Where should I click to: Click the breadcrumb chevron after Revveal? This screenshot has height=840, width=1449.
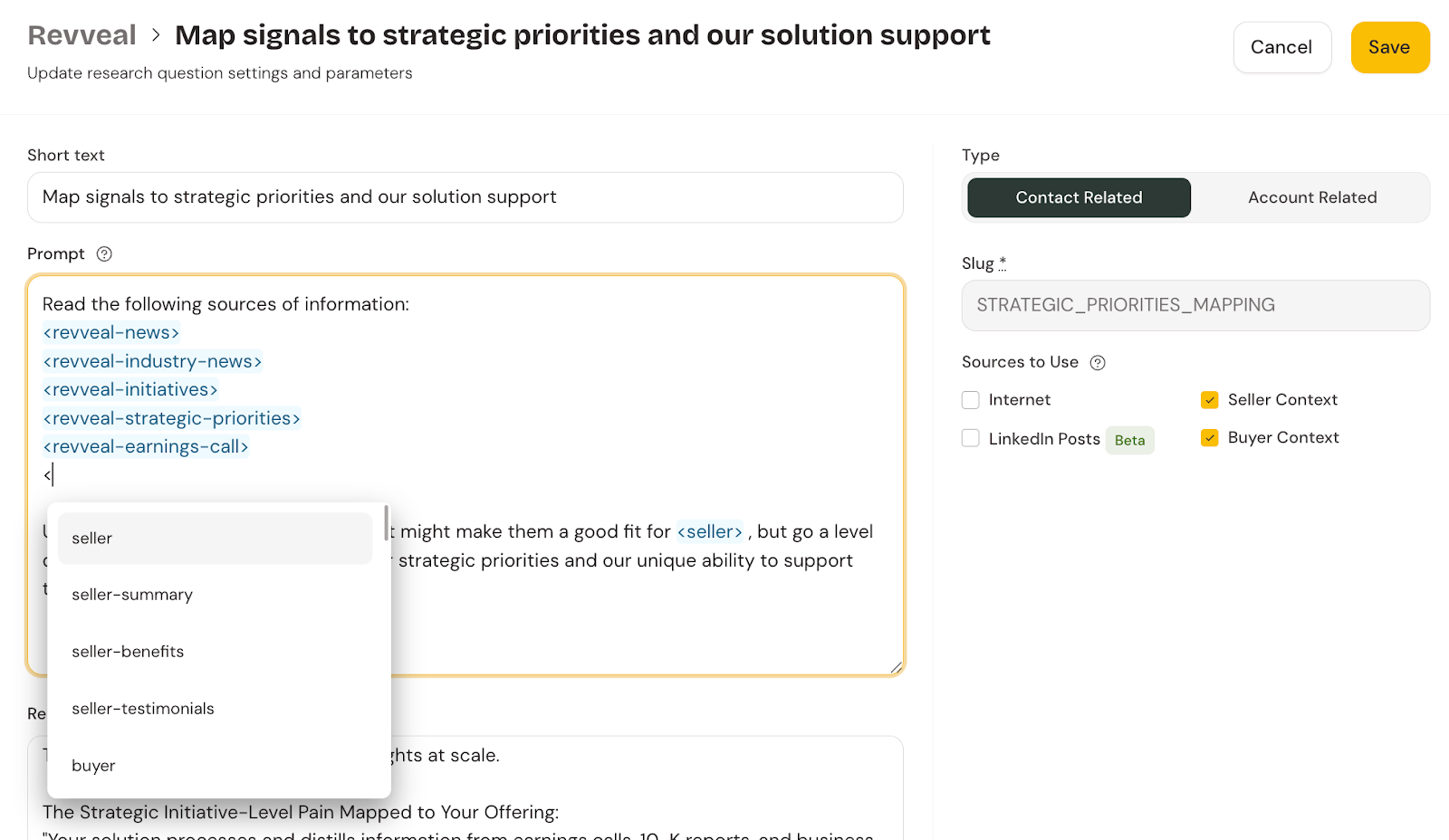[156, 35]
